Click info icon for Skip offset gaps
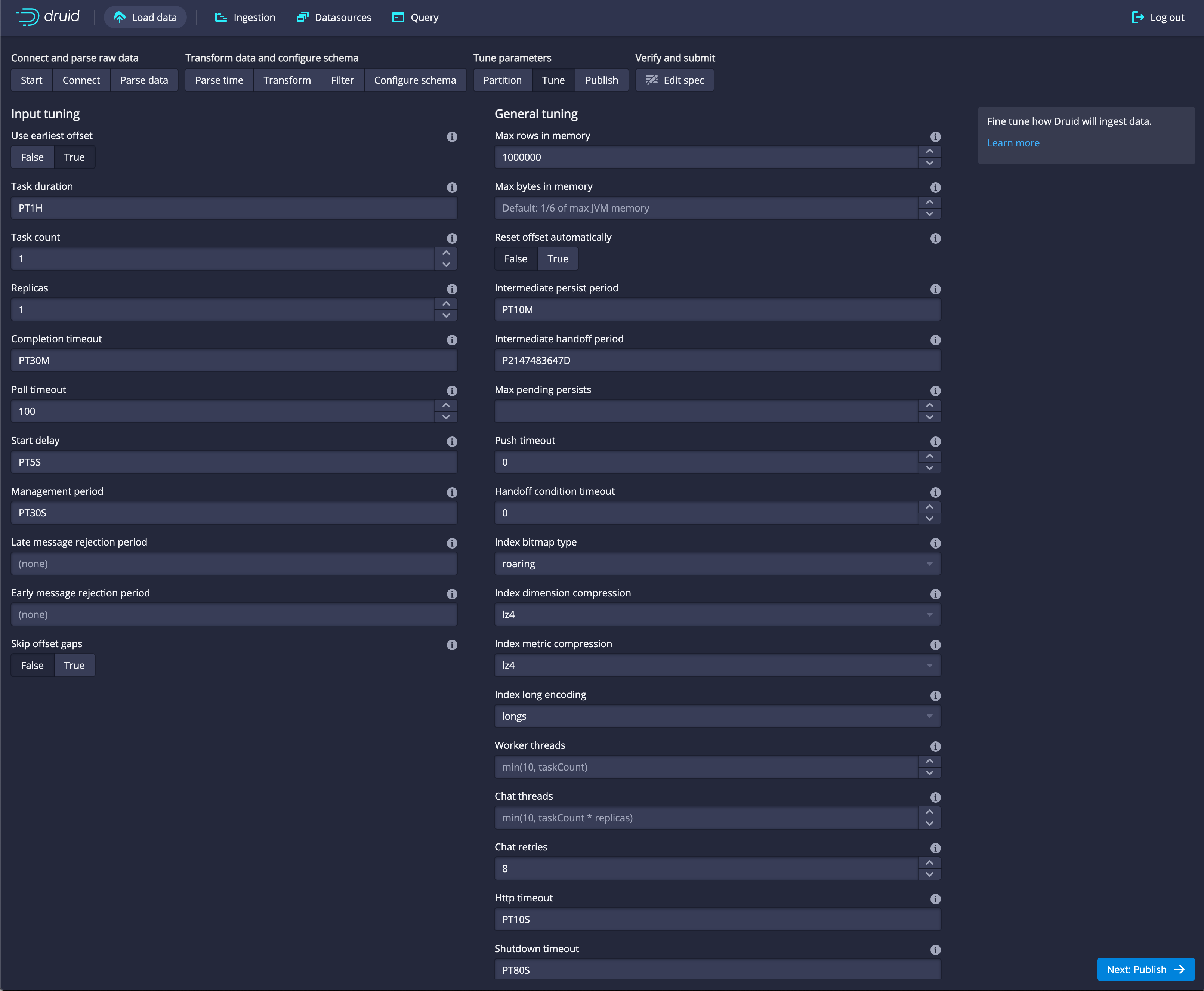The width and height of the screenshot is (1204, 991). pyautogui.click(x=451, y=645)
